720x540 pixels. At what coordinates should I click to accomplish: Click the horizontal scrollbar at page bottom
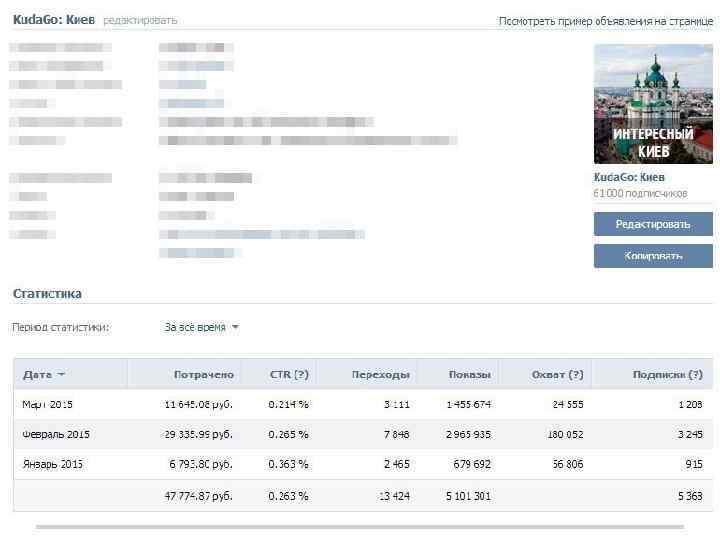(x=360, y=527)
